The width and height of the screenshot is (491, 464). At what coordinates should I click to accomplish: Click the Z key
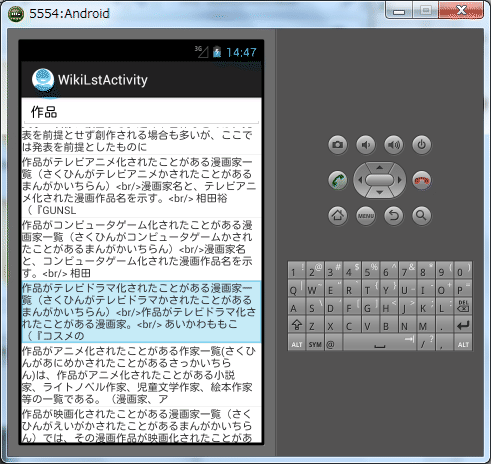tap(315, 325)
